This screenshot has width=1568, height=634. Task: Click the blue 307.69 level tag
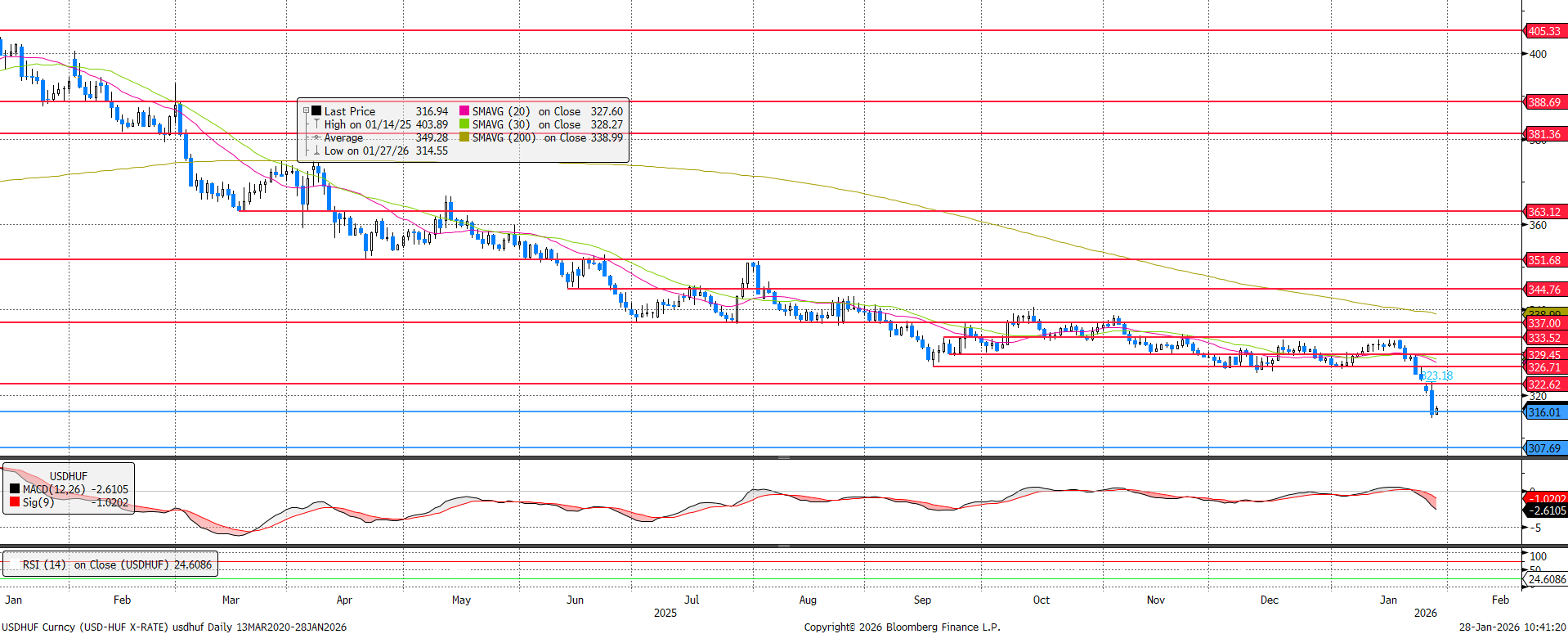1544,448
